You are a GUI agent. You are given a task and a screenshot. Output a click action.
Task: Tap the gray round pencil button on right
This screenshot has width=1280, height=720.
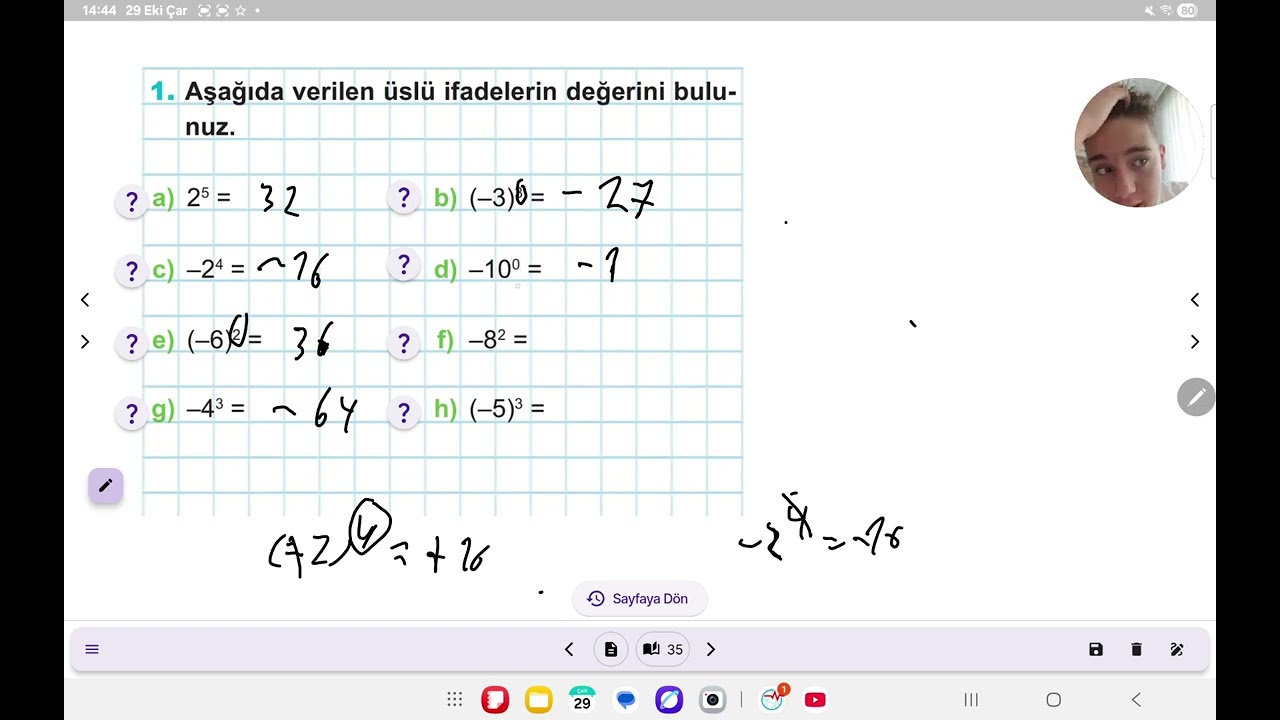pos(1196,398)
